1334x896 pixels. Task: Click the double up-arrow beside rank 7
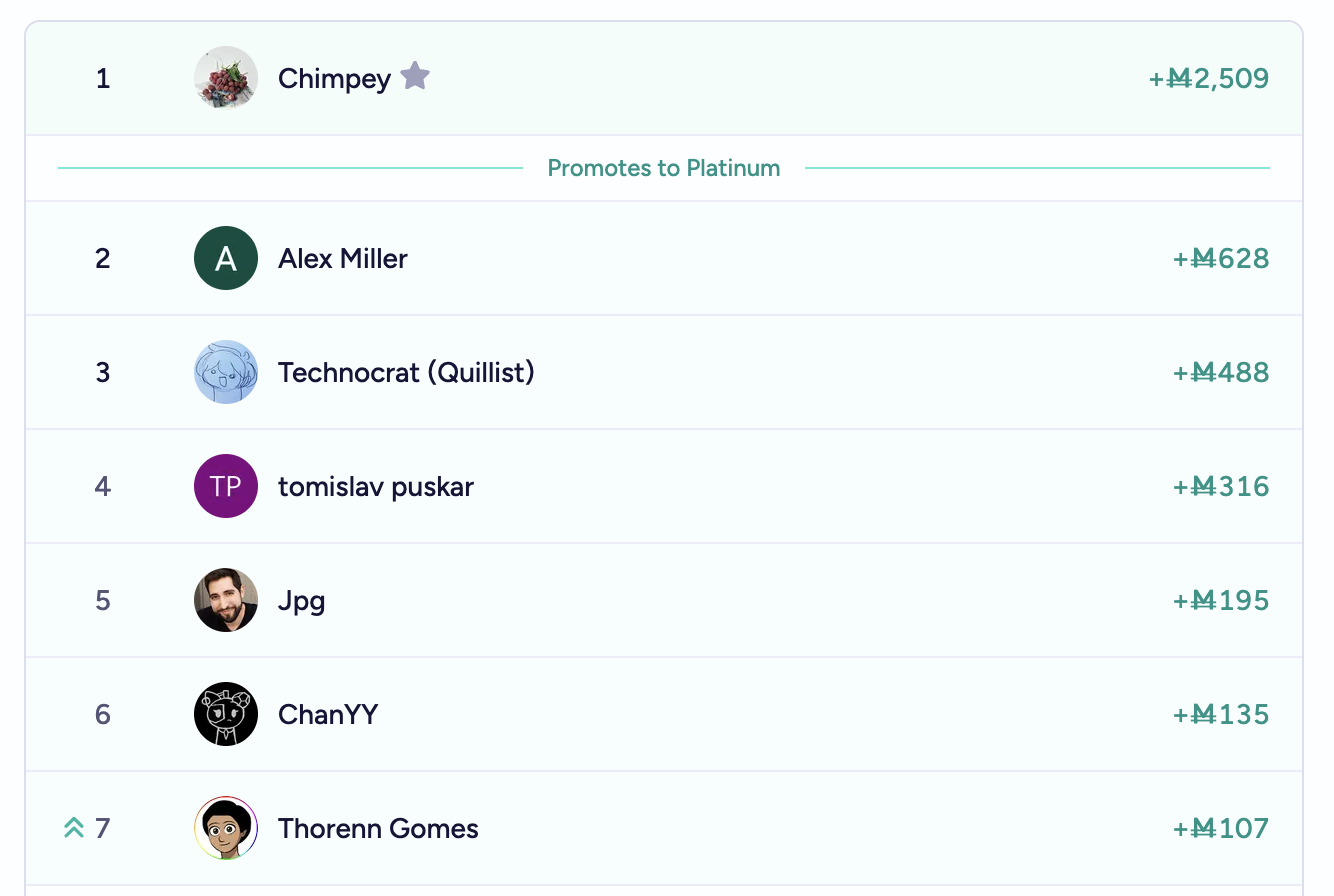(73, 828)
